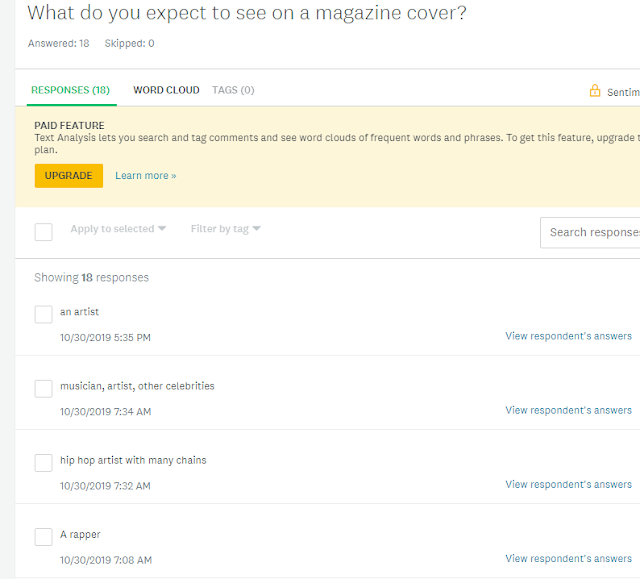This screenshot has height=579, width=640.
Task: View respondent's answers for 'A rapper'
Action: (x=569, y=559)
